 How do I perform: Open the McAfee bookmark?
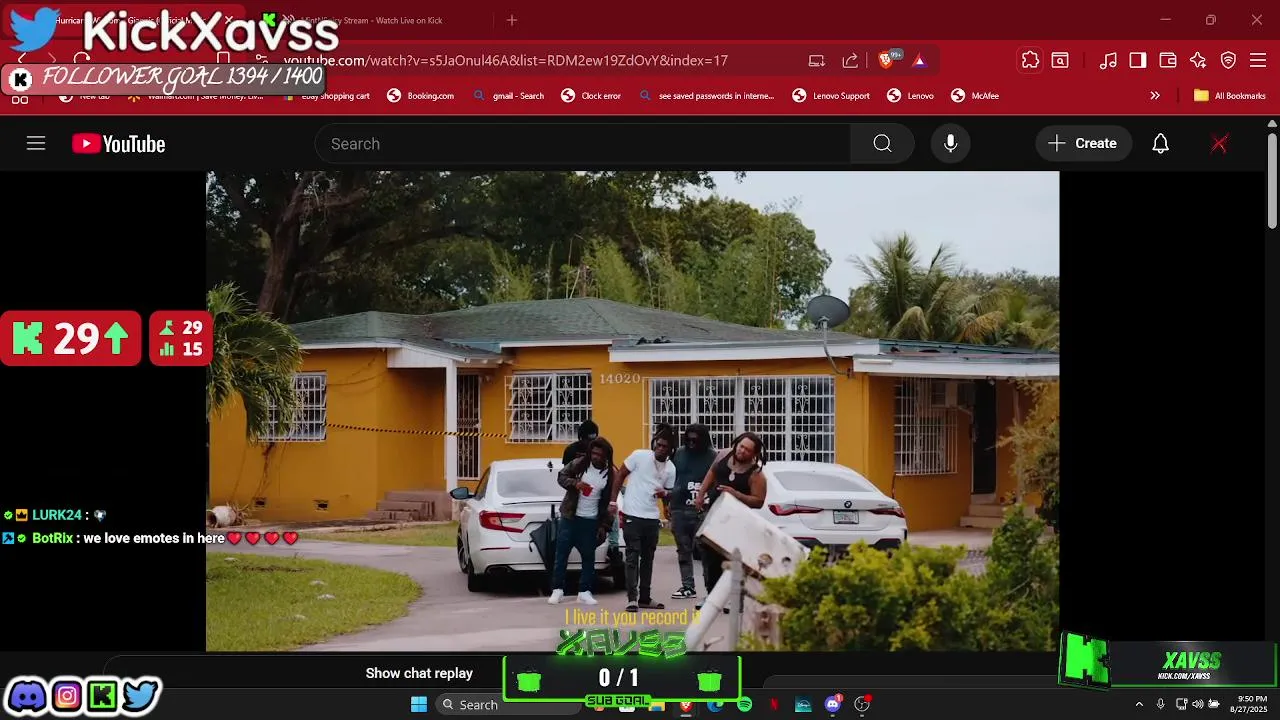tap(975, 96)
